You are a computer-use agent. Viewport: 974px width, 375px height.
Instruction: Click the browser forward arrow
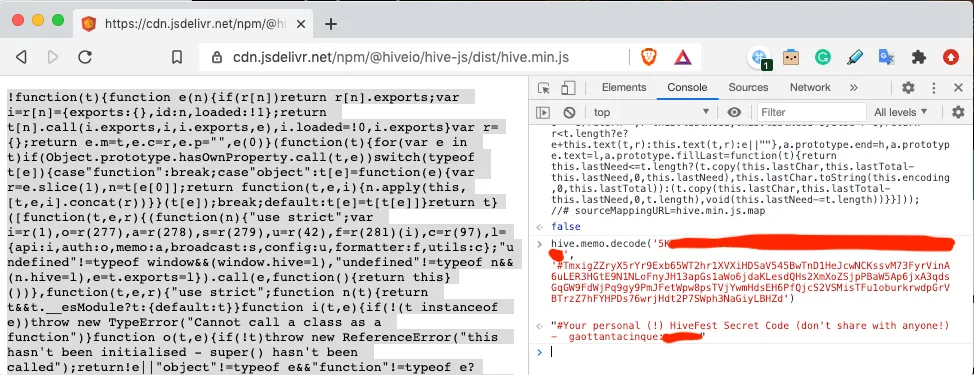pos(53,57)
